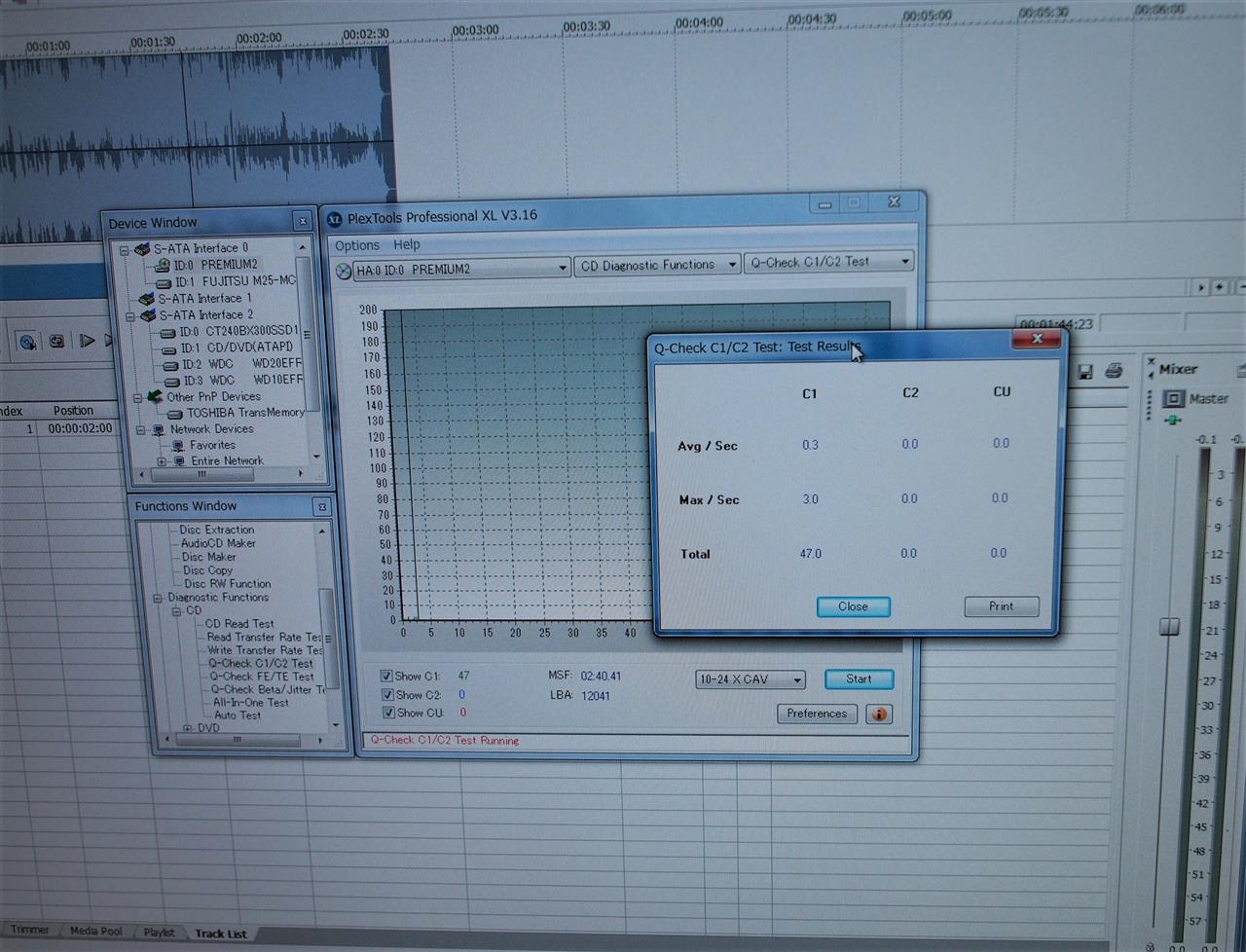Select All-In-One Test function
The height and width of the screenshot is (952, 1246).
(250, 703)
